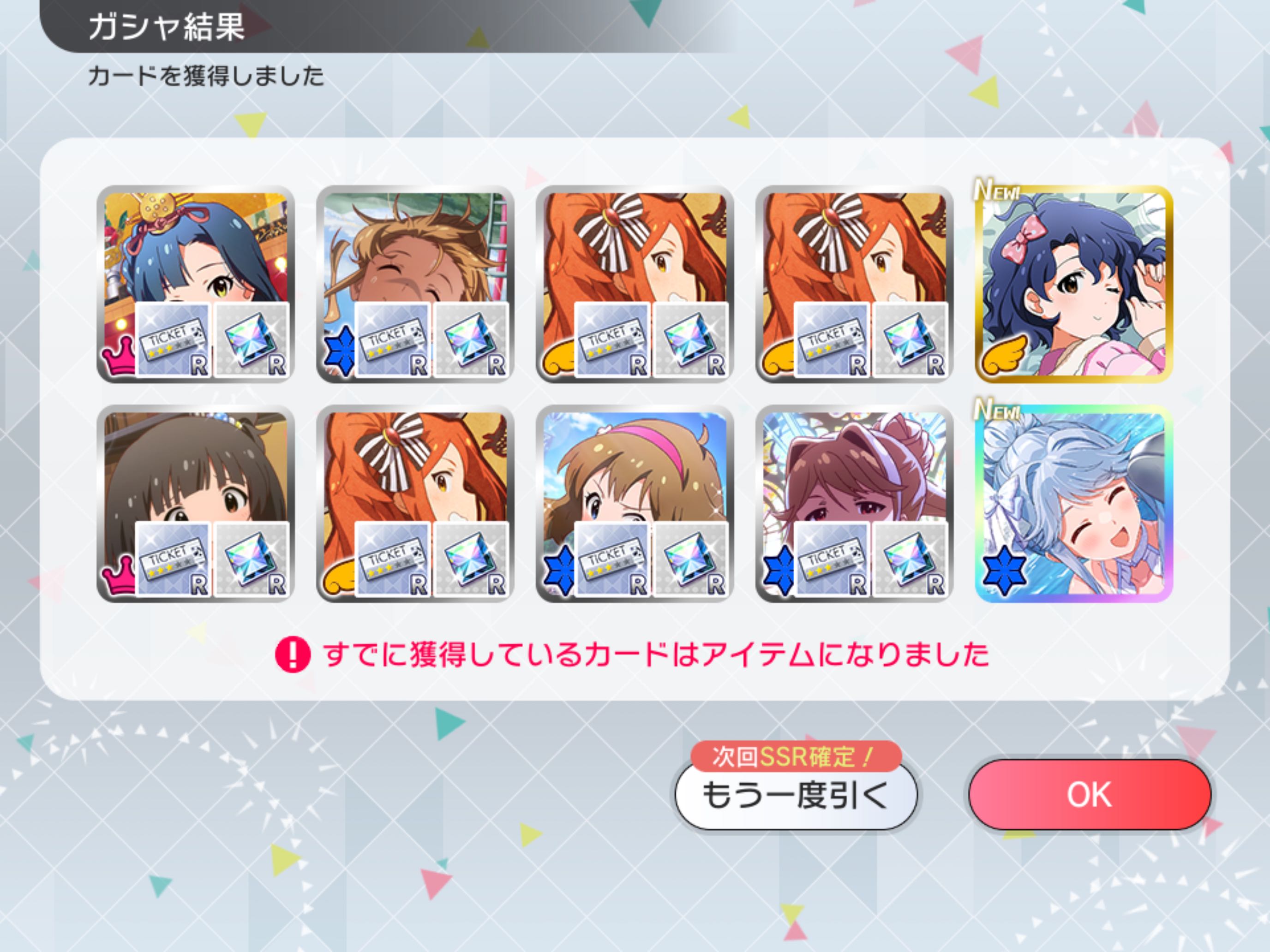Select the bear-eared brunette card in bottom row

[x=854, y=504]
